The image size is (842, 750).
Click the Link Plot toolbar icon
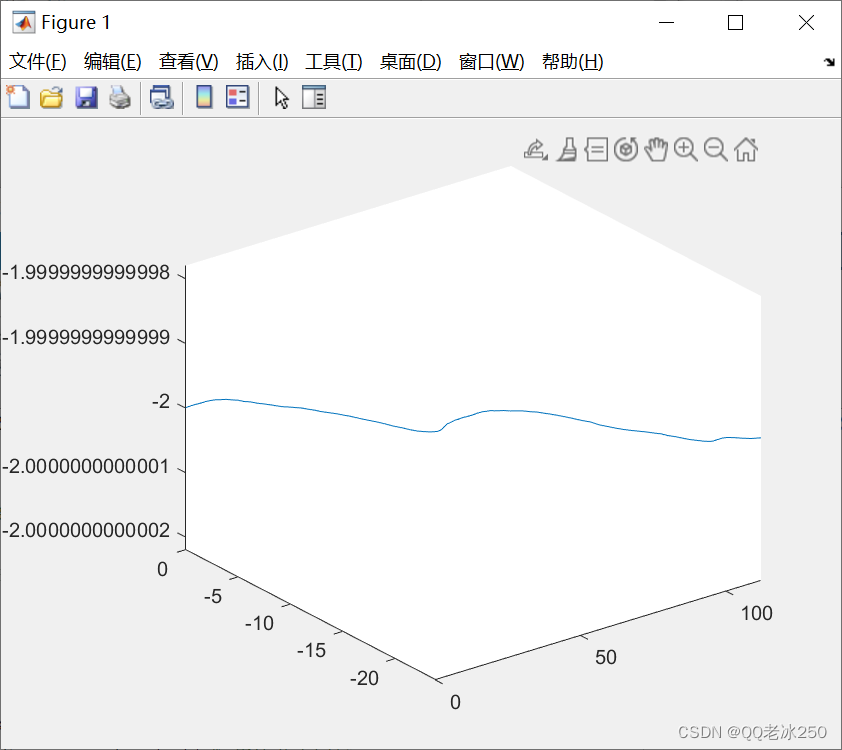pos(162,98)
